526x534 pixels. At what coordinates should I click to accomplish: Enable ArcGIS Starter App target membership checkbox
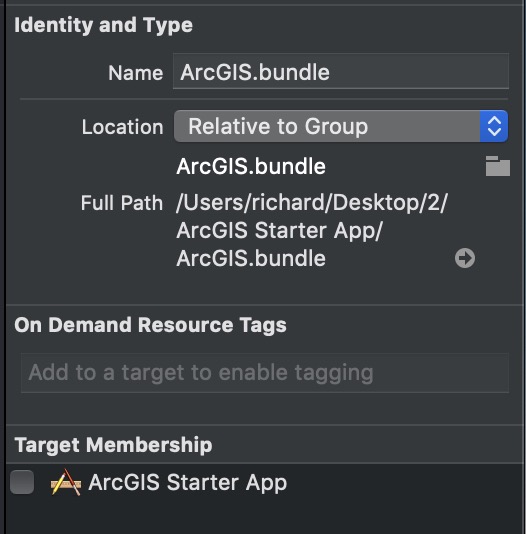22,482
